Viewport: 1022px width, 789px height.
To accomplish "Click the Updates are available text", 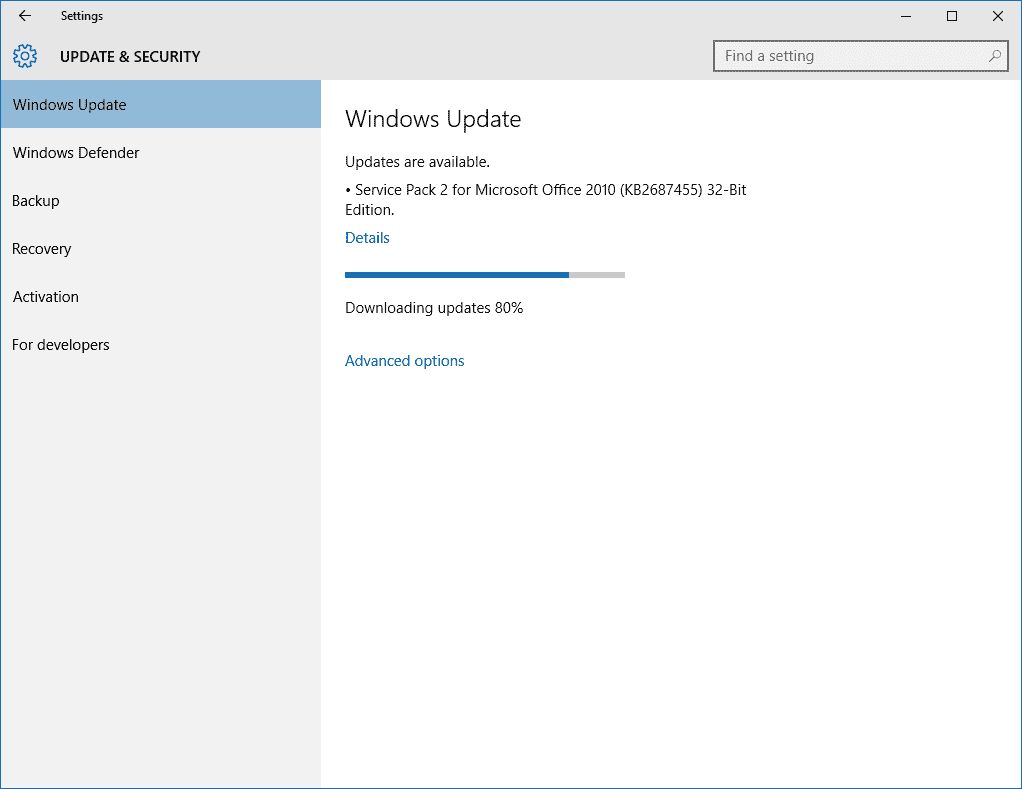I will click(x=417, y=162).
